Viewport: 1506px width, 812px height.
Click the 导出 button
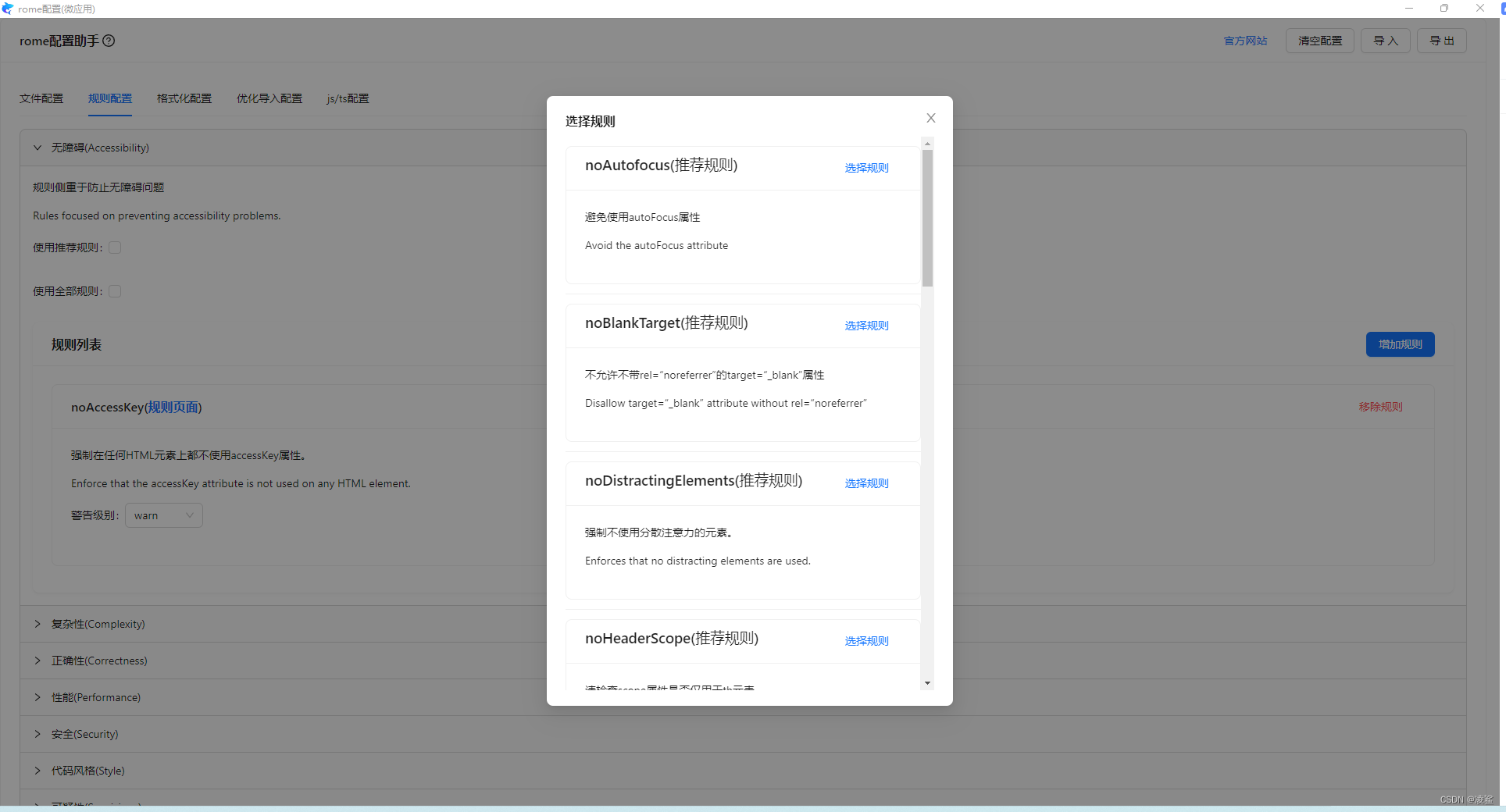pos(1442,41)
